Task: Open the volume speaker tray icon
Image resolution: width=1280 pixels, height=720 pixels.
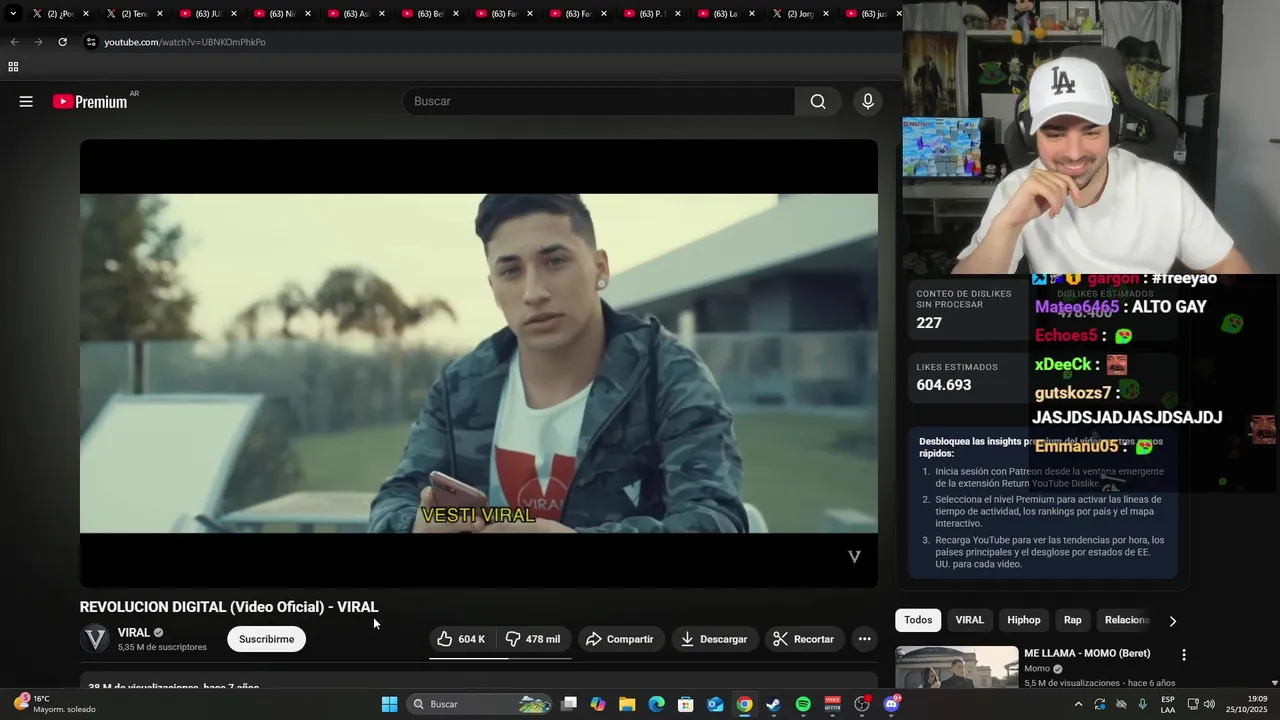Action: coord(1207,704)
